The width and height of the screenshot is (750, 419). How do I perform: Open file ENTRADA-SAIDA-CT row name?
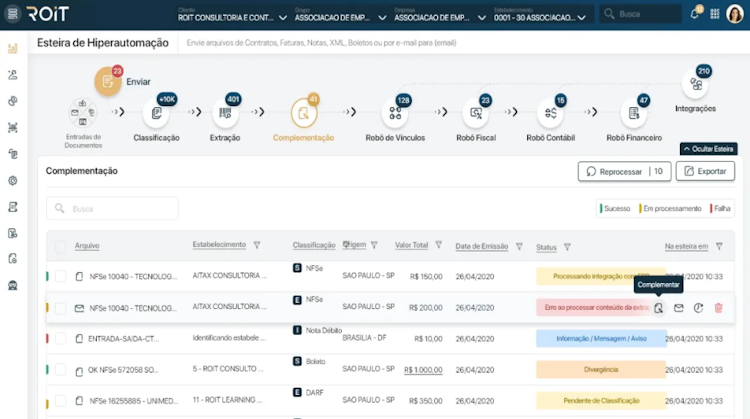123,339
